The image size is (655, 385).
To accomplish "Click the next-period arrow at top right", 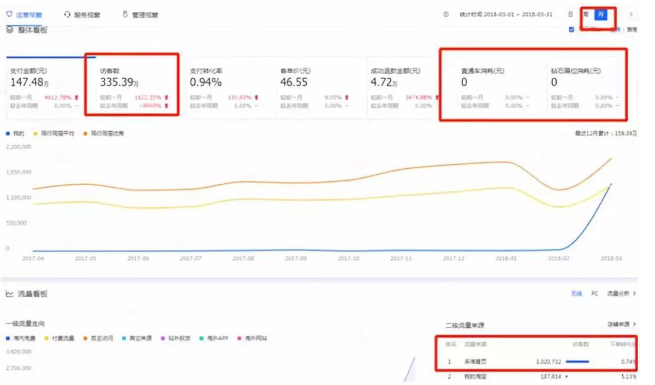I will click(631, 14).
